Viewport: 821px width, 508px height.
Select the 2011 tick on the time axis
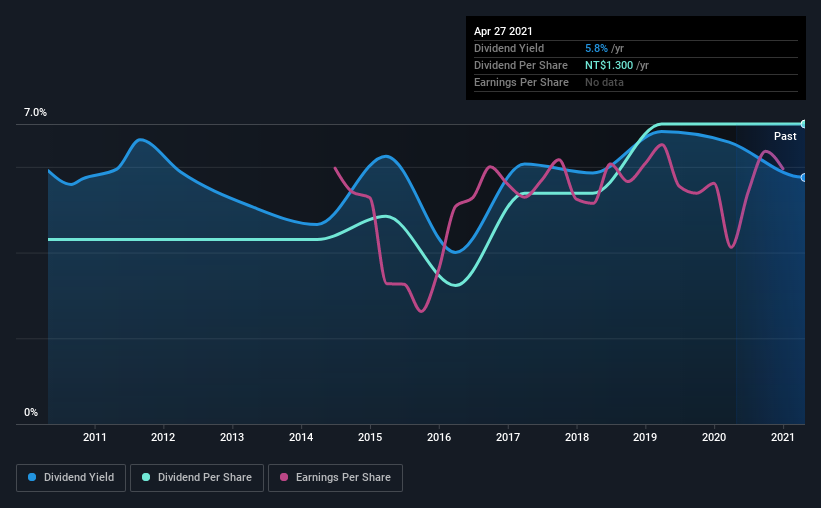pos(95,437)
